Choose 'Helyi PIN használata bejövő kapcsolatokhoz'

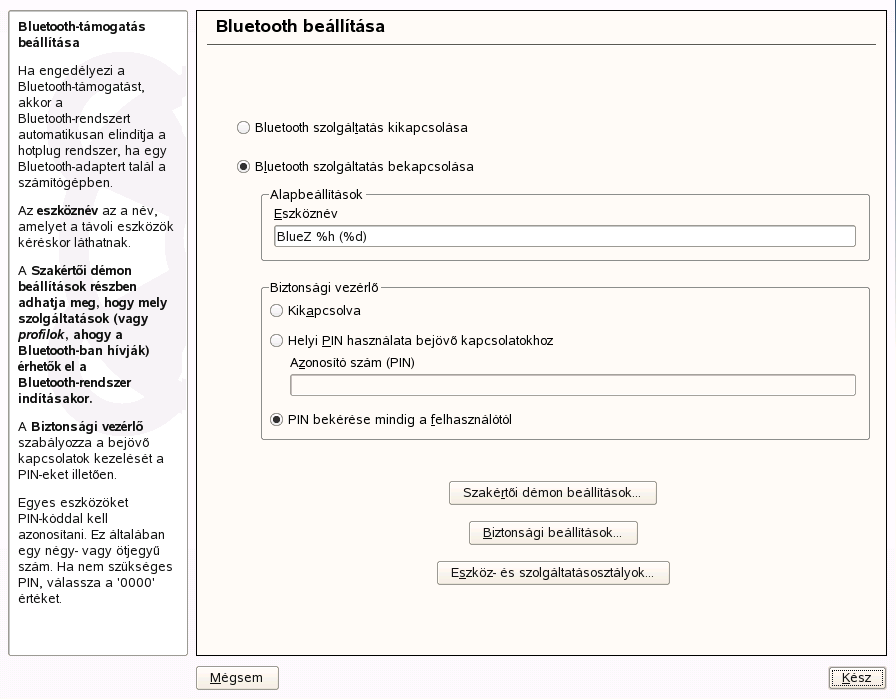[277, 341]
